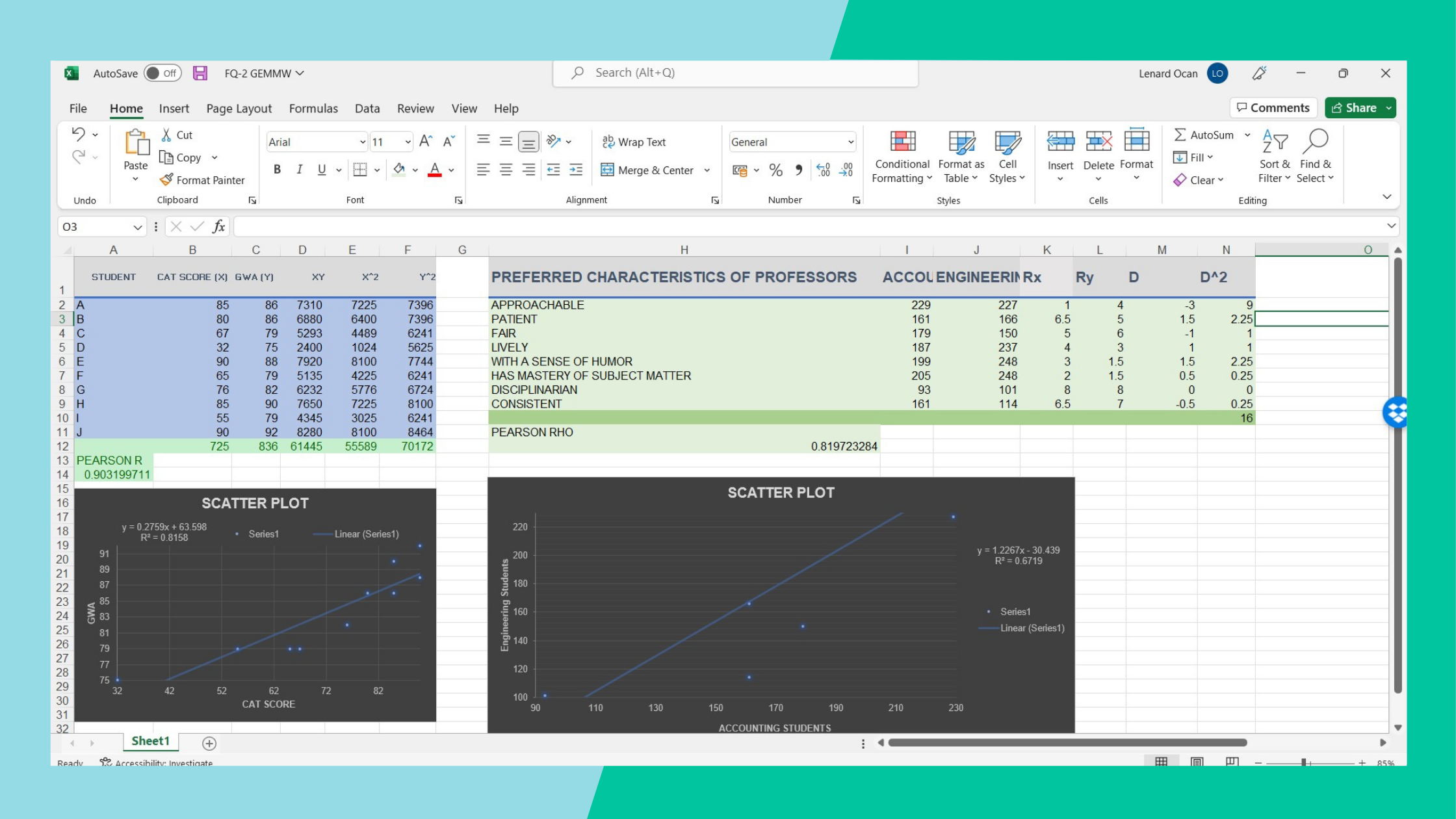Open Lenard Ocan account button
The image size is (1456, 819).
pos(1183,73)
